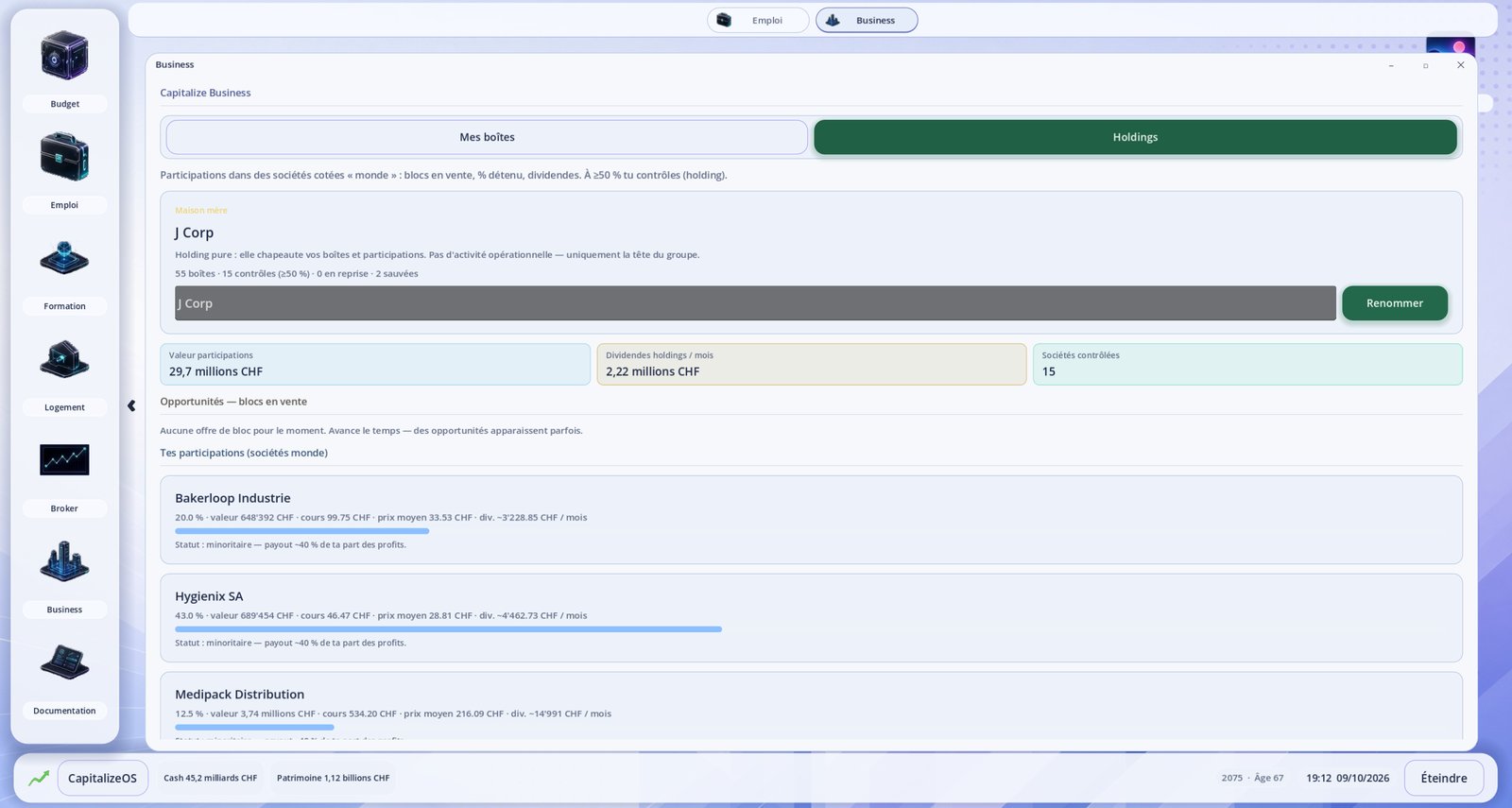The height and width of the screenshot is (808, 1512).
Task: Open the Logement icon
Action: [x=64, y=359]
